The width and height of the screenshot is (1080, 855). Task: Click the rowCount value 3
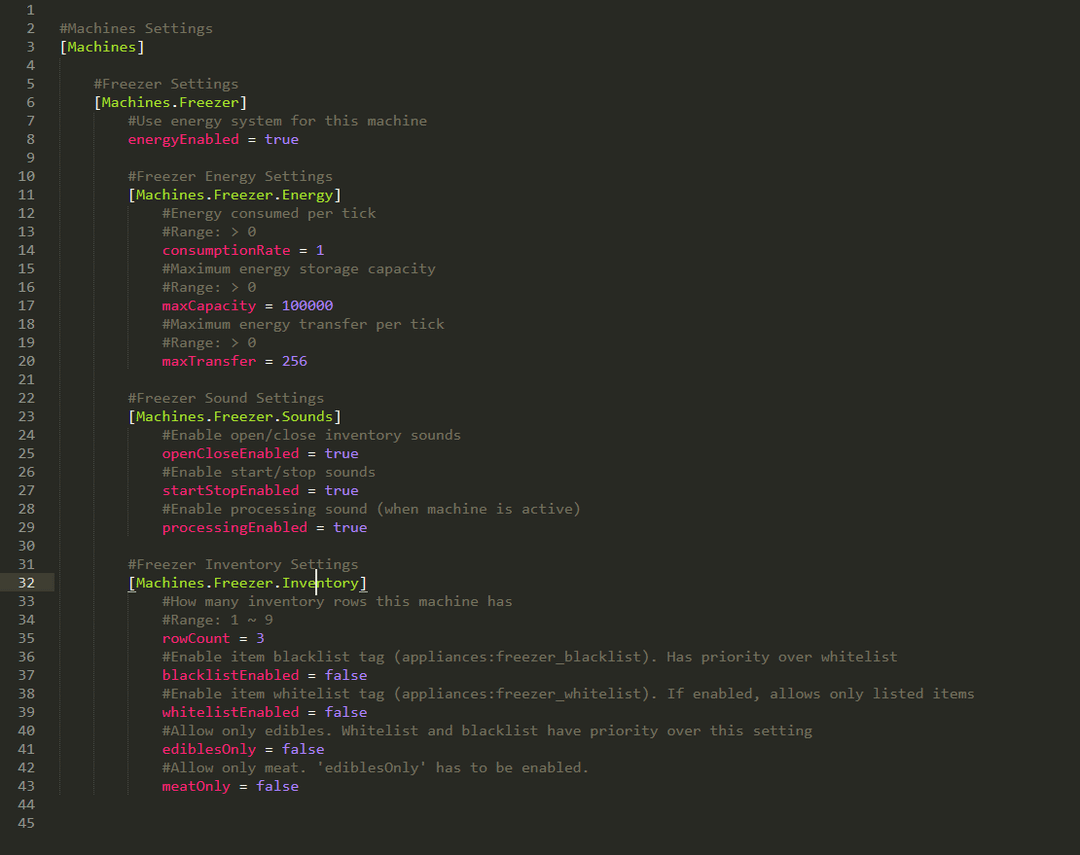coord(260,638)
